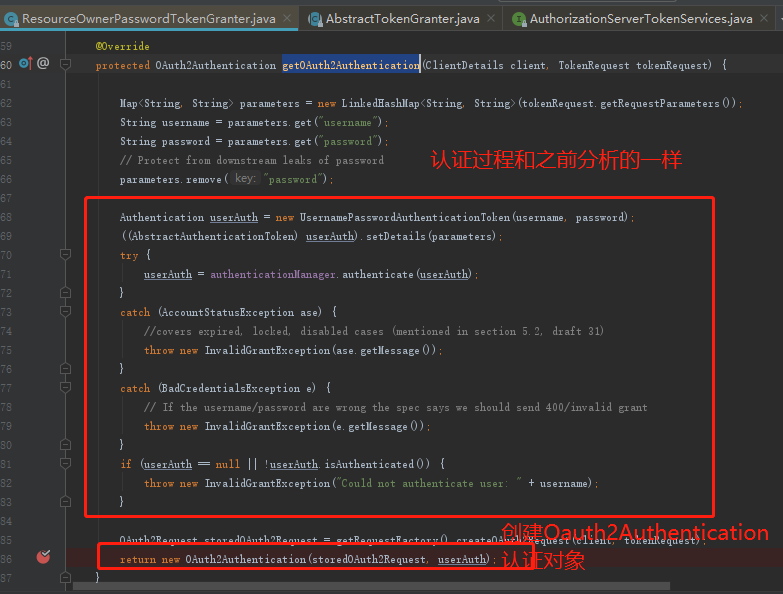Click line number 68 in the gutter
This screenshot has width=783, height=594.
point(6,217)
